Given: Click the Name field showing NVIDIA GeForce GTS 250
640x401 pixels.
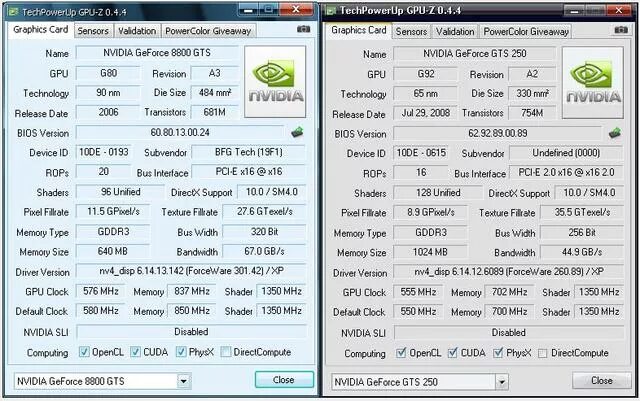Looking at the screenshot, I should 474,53.
